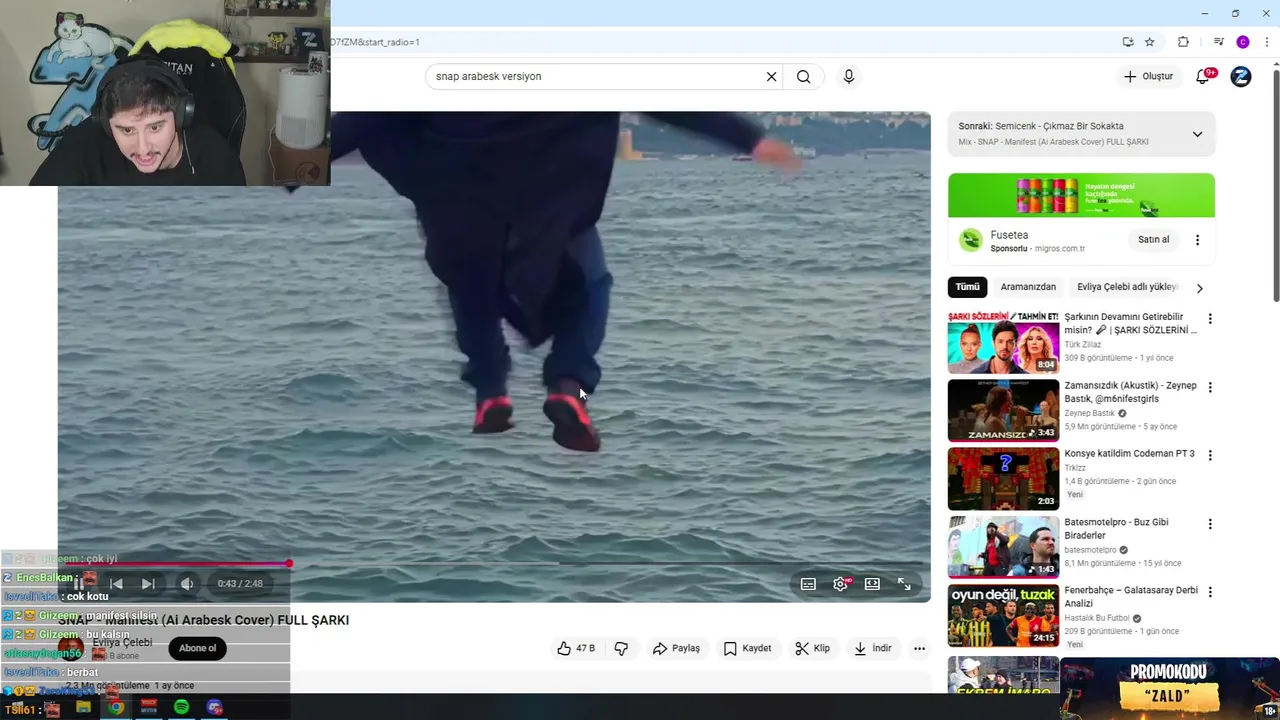
Task: Open Konsye katıldım Codeman PT 3 thumbnail
Action: (1003, 478)
